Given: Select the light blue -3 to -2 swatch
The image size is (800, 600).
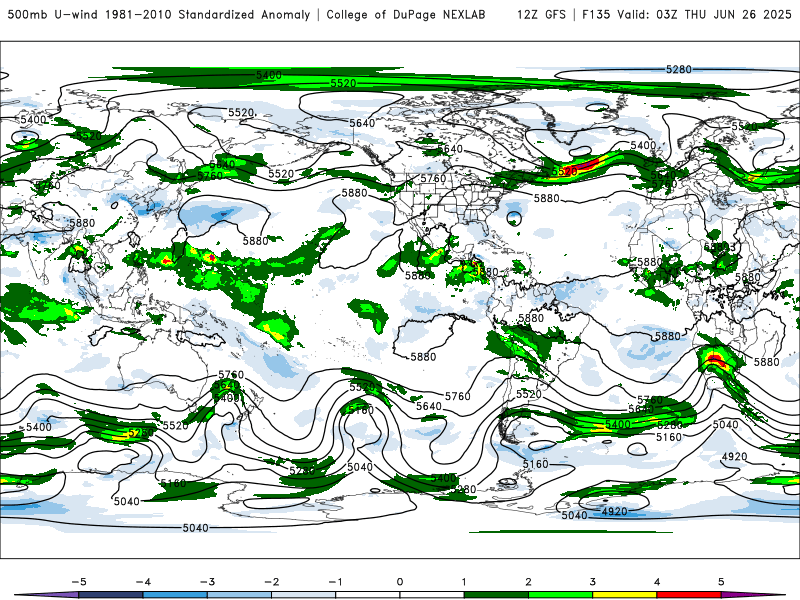Looking at the screenshot, I should [x=239, y=595].
